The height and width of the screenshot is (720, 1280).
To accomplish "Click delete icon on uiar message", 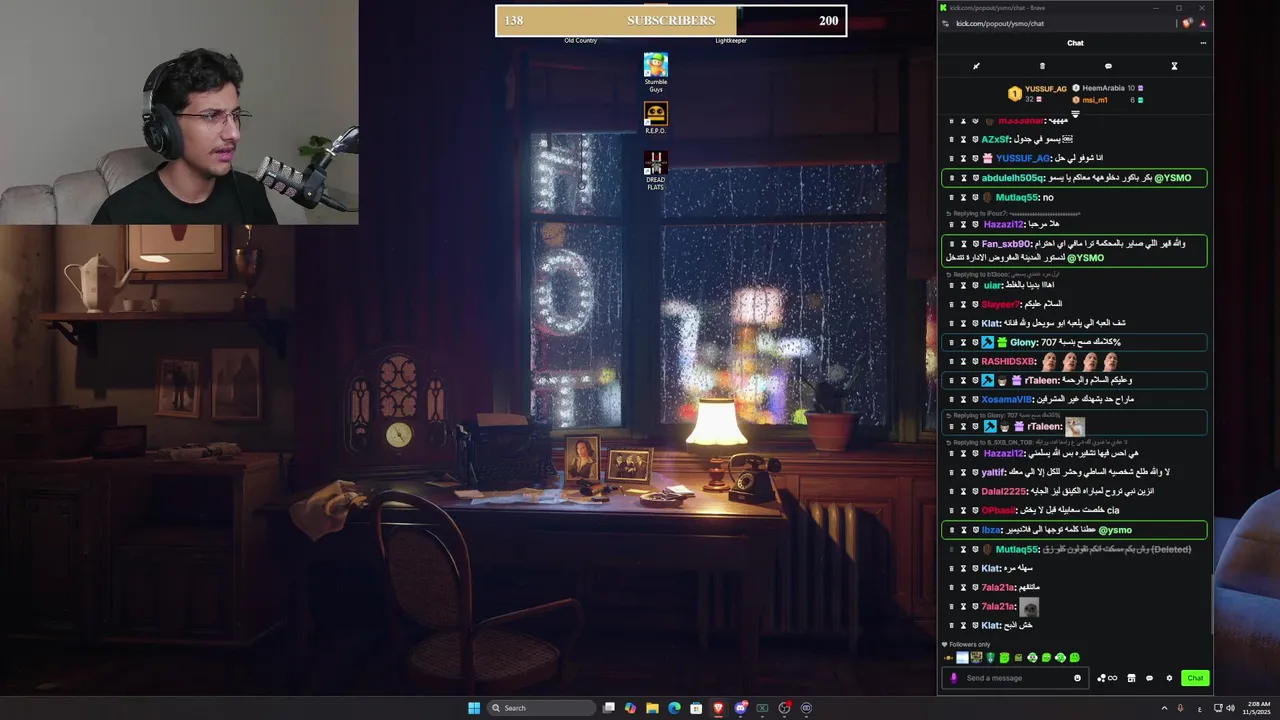I will click(x=951, y=285).
